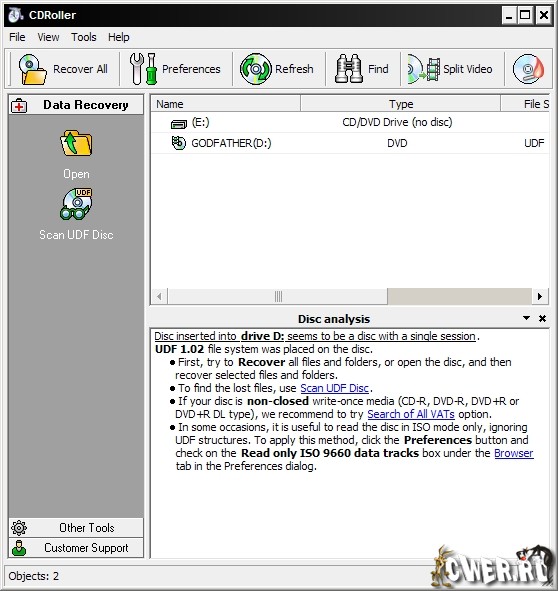The image size is (558, 591).
Task: Click the person icon beside Customer Support
Action: [x=19, y=548]
